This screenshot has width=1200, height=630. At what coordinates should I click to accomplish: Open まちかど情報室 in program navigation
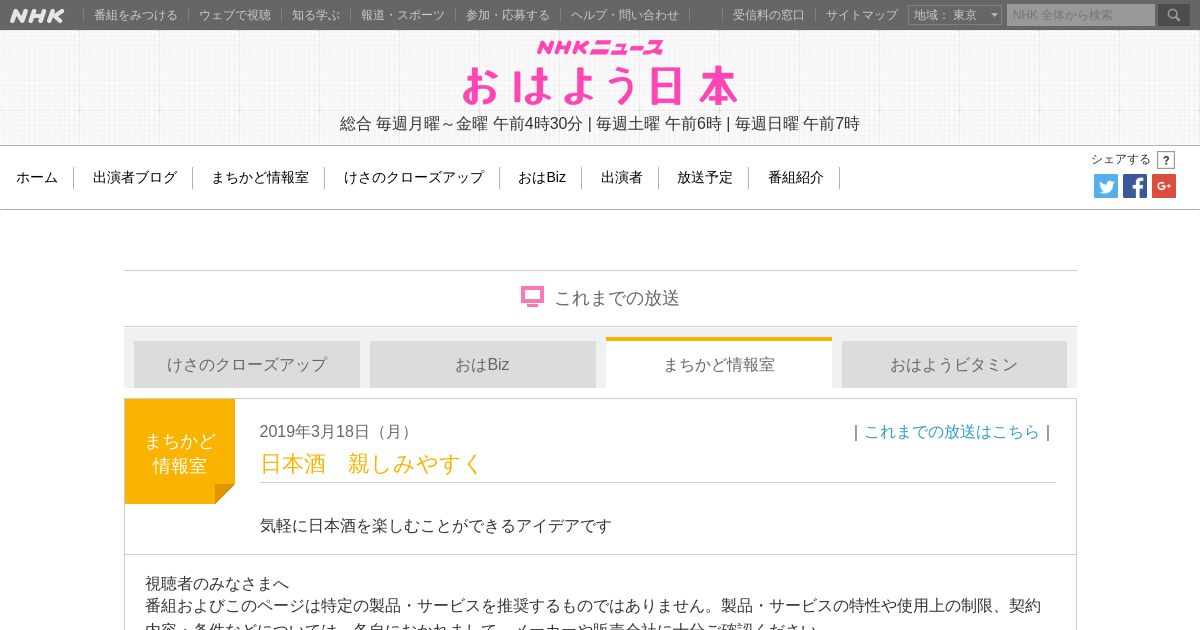click(260, 178)
